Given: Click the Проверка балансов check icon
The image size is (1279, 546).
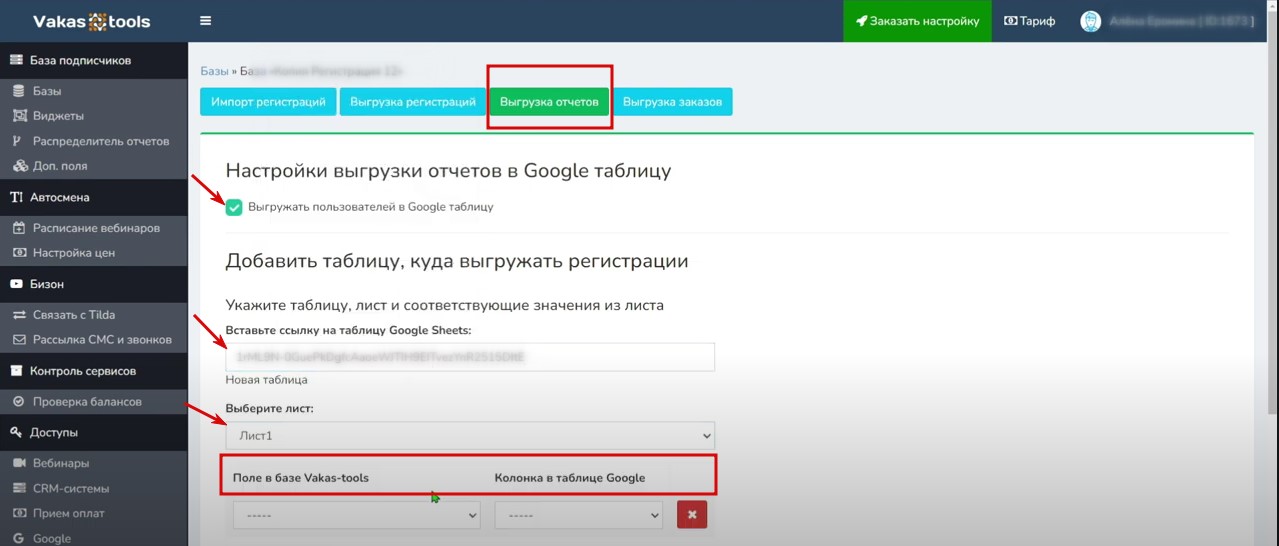Looking at the screenshot, I should point(18,402).
